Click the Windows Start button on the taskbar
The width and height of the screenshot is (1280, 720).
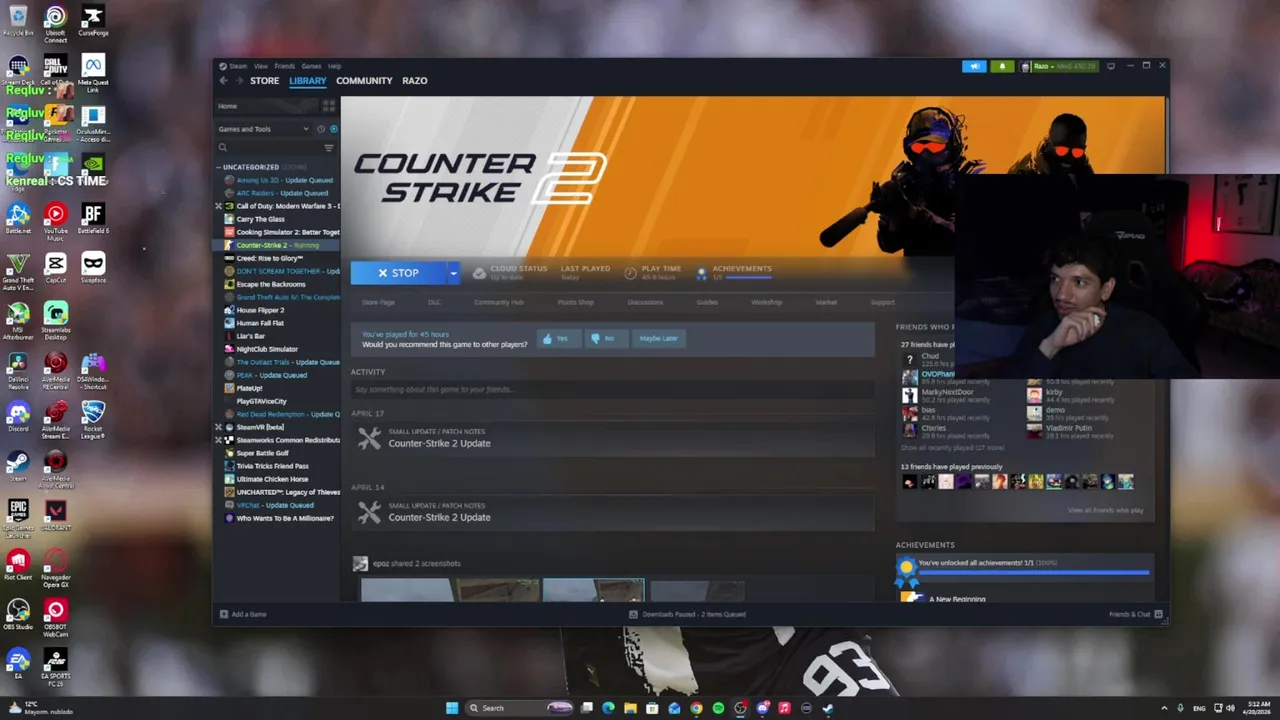coord(452,708)
